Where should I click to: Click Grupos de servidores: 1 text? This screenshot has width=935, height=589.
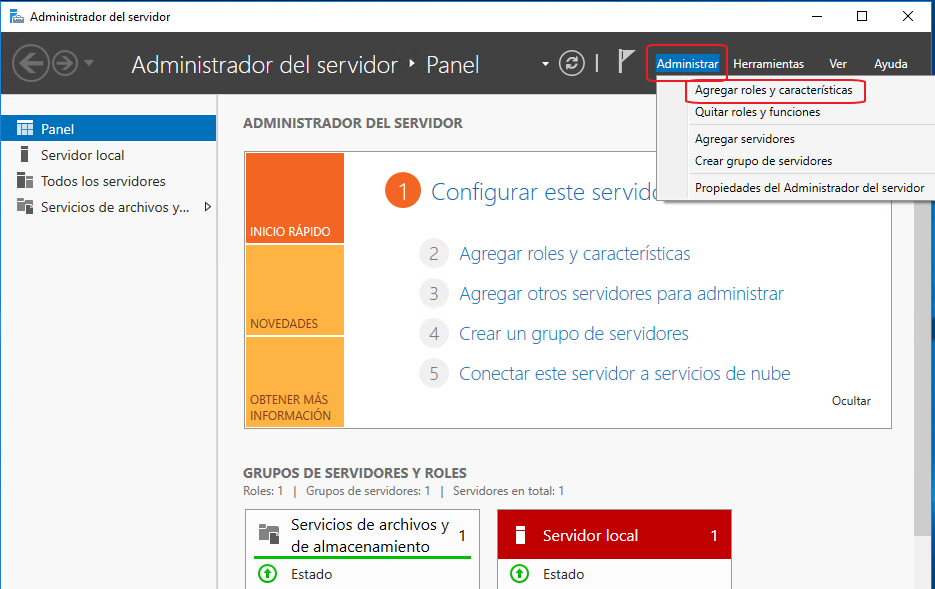(368, 491)
